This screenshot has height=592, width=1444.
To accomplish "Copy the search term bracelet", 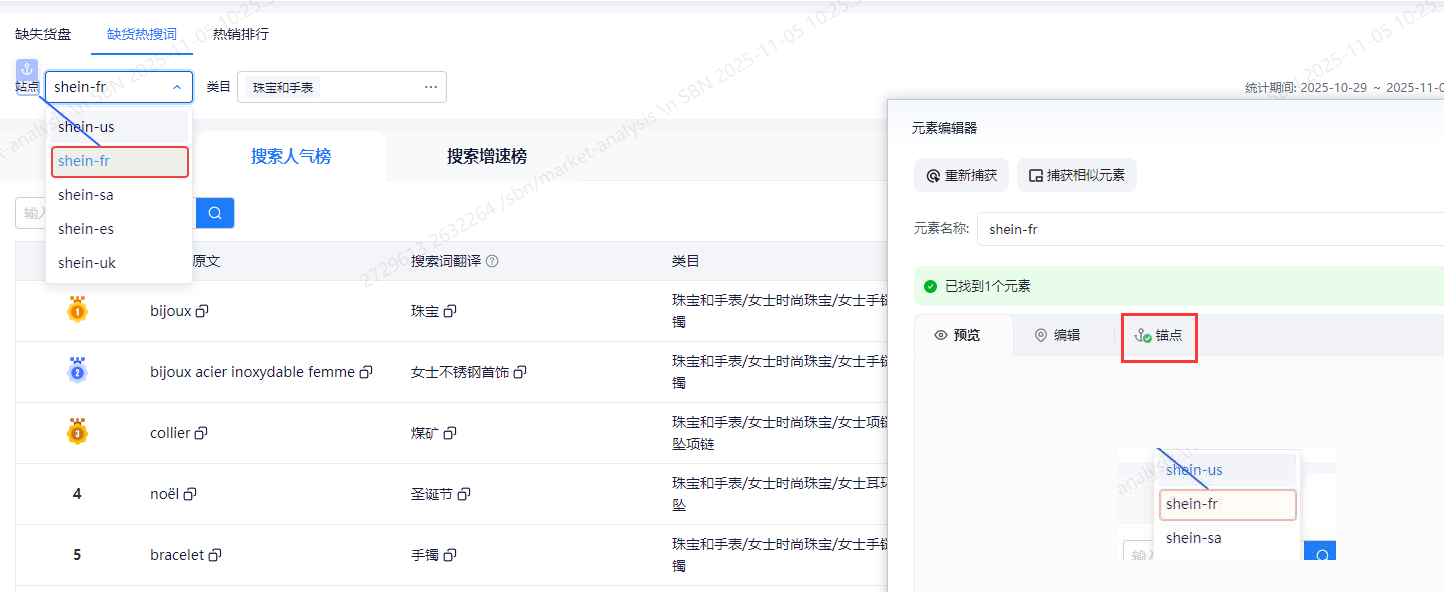I will point(215,555).
